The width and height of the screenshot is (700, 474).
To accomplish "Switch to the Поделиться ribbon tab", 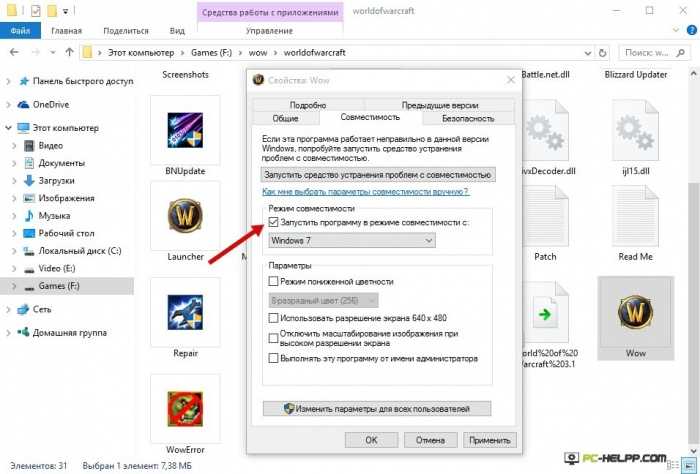I will (126, 31).
